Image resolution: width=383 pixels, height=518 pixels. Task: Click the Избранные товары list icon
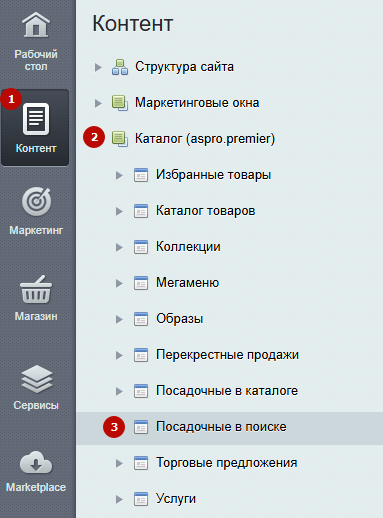[141, 175]
